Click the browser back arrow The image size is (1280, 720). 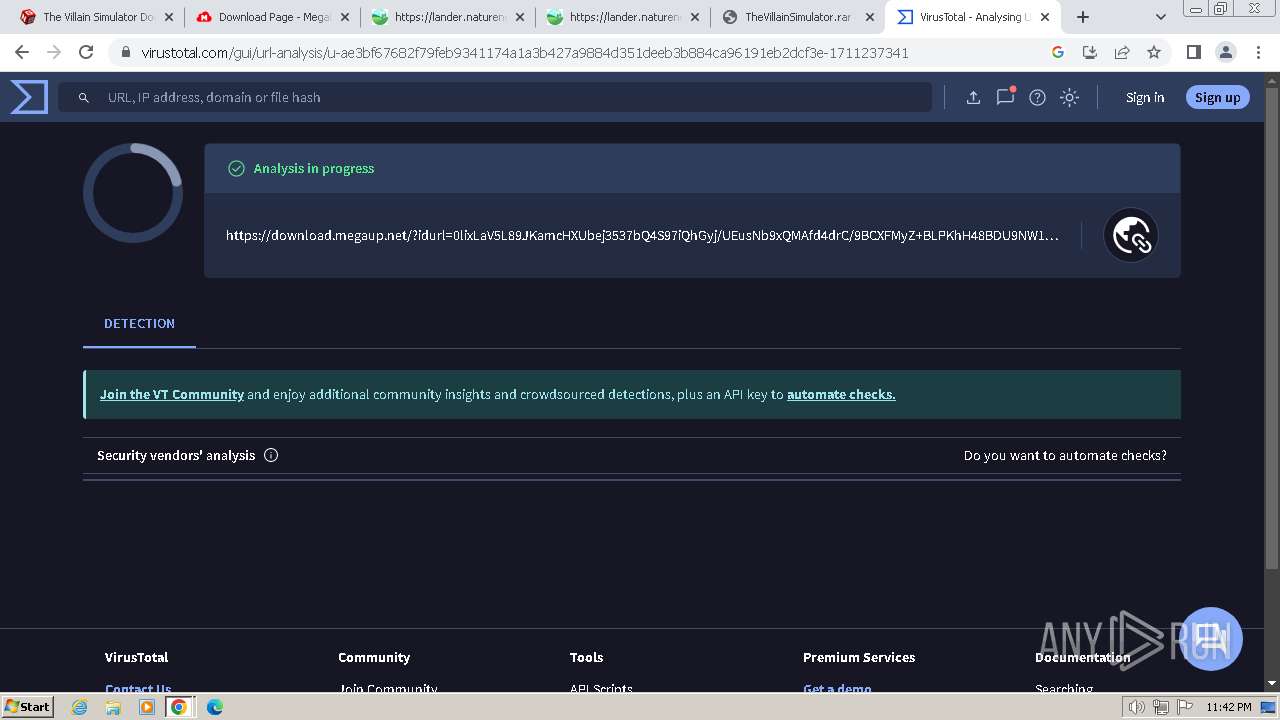[x=22, y=52]
